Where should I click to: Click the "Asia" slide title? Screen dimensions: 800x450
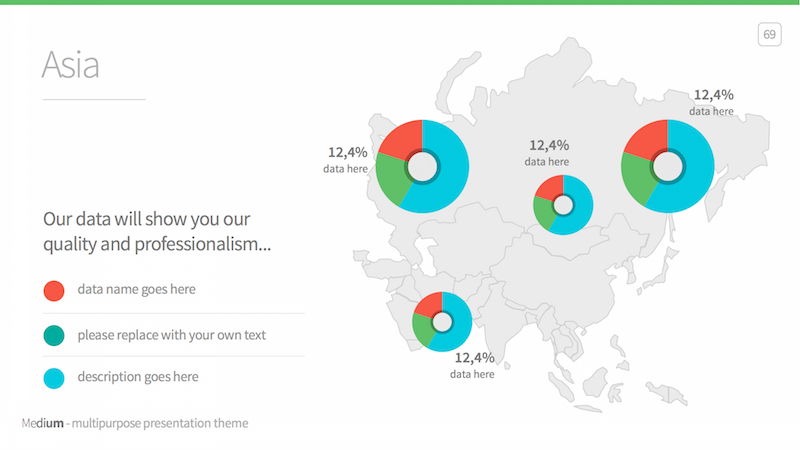pyautogui.click(x=70, y=65)
